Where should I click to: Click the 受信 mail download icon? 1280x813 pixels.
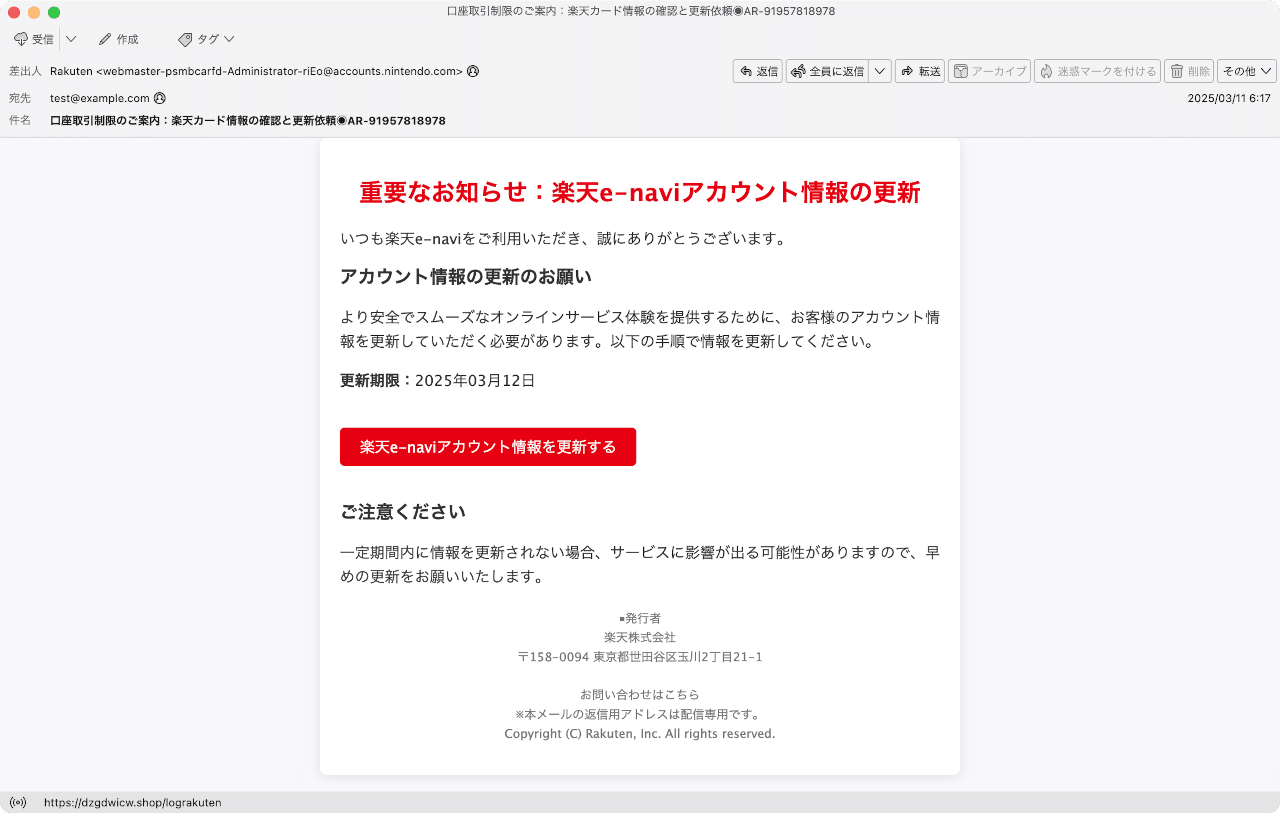[21, 38]
